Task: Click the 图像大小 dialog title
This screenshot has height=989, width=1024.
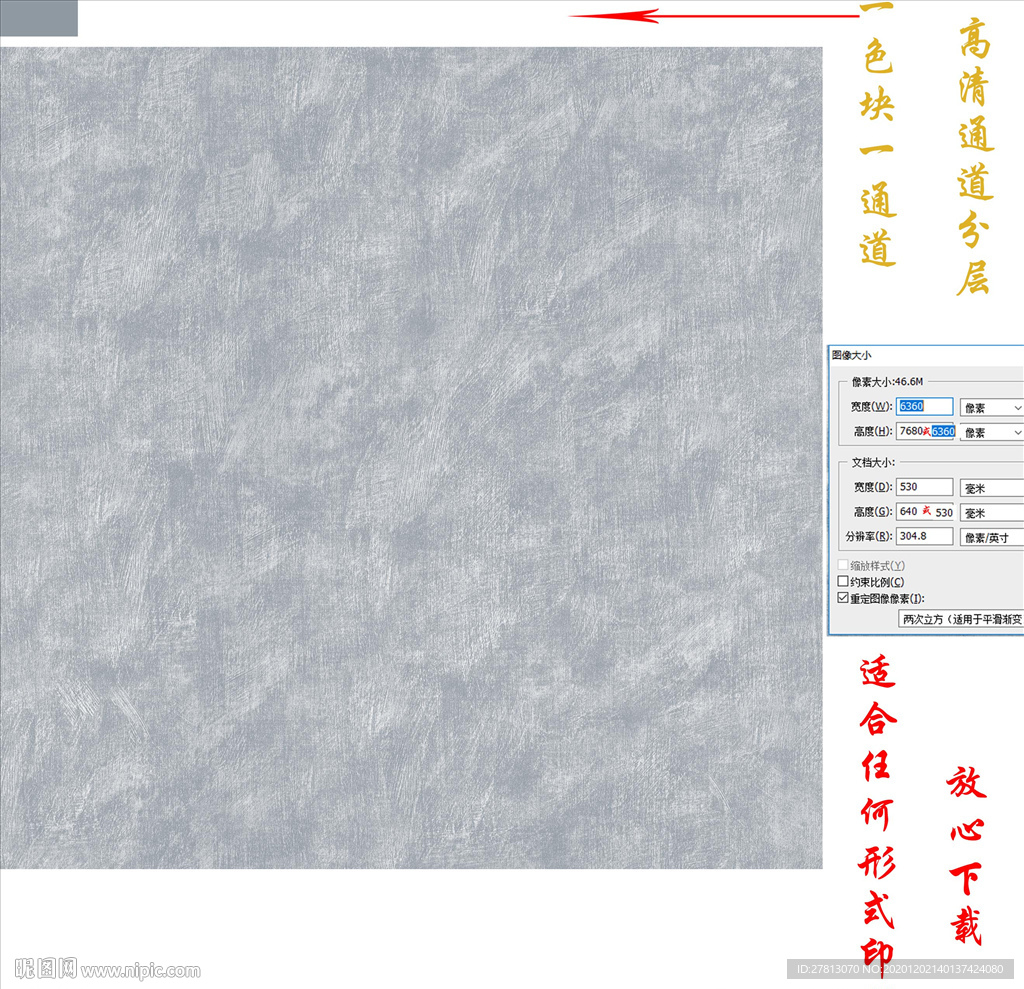Action: click(852, 355)
